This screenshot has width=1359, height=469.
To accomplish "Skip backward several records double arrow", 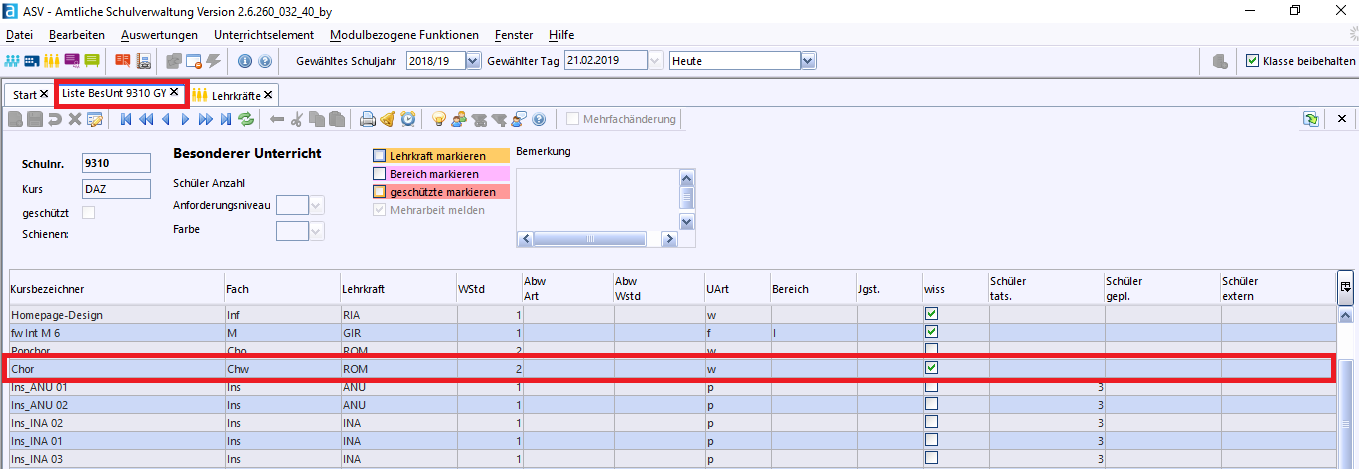I will click(146, 119).
